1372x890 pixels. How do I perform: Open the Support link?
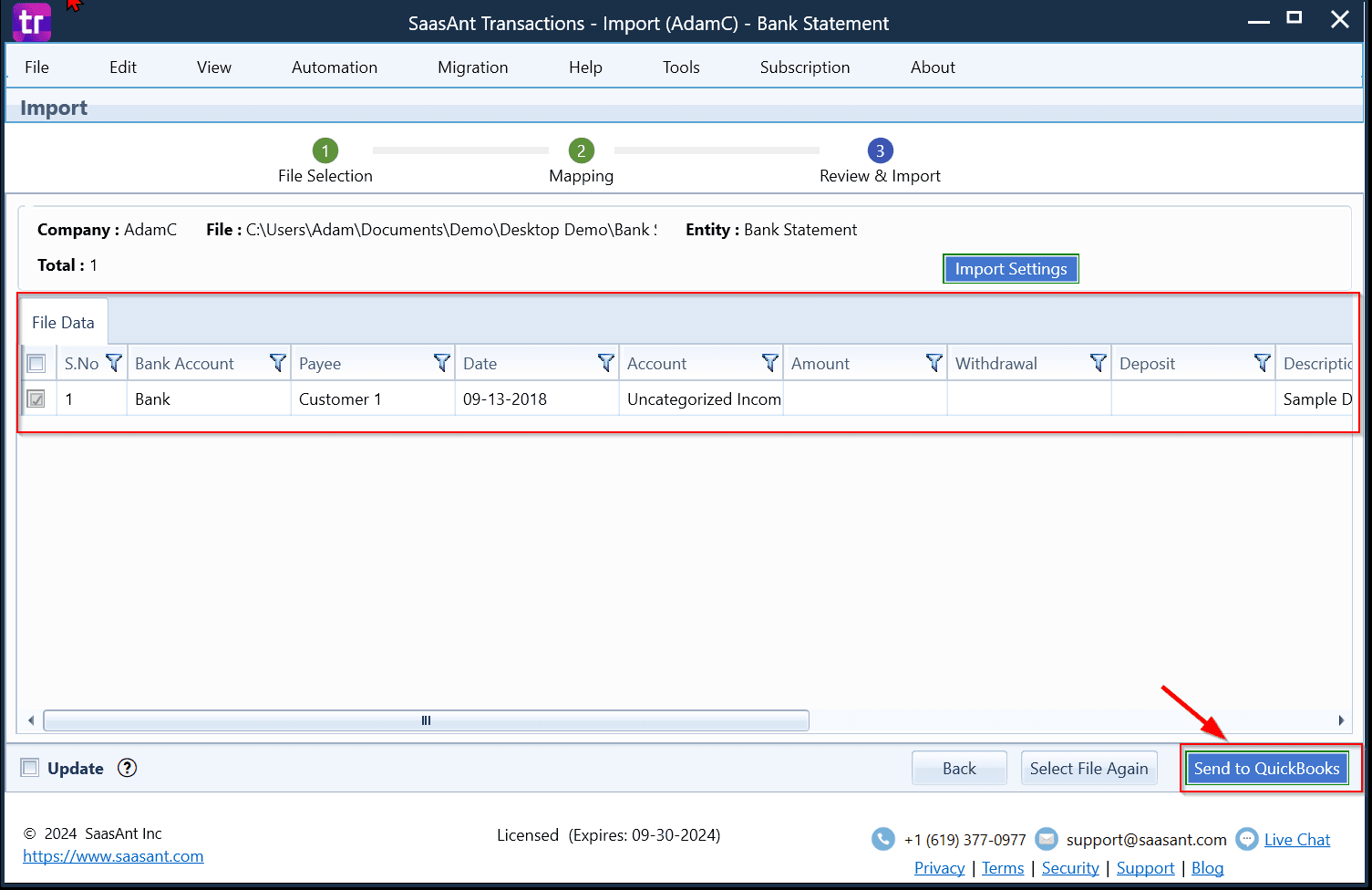1145,868
